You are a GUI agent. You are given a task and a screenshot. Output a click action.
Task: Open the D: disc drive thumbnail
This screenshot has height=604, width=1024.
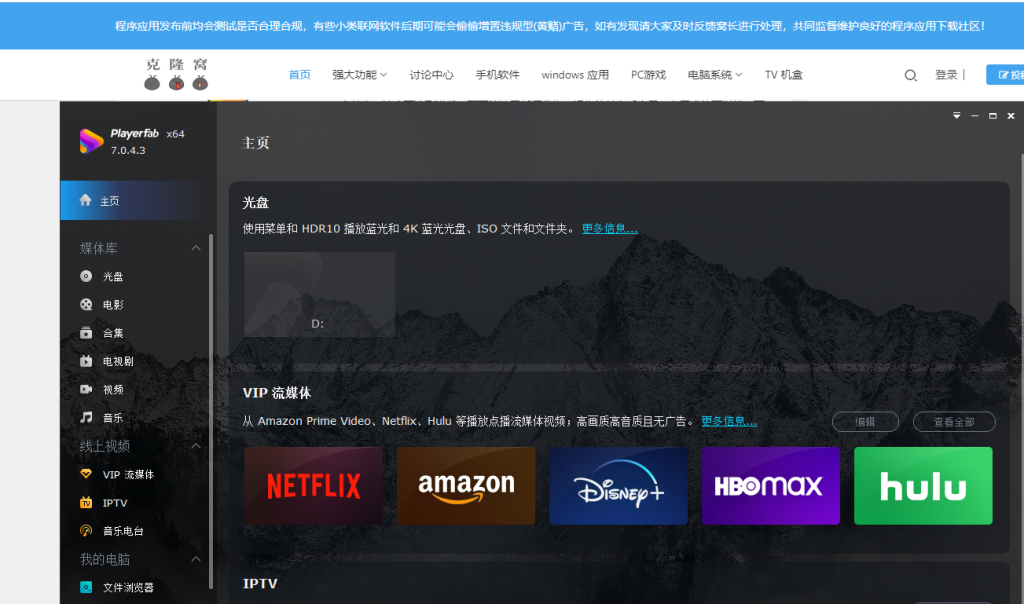tap(319, 294)
